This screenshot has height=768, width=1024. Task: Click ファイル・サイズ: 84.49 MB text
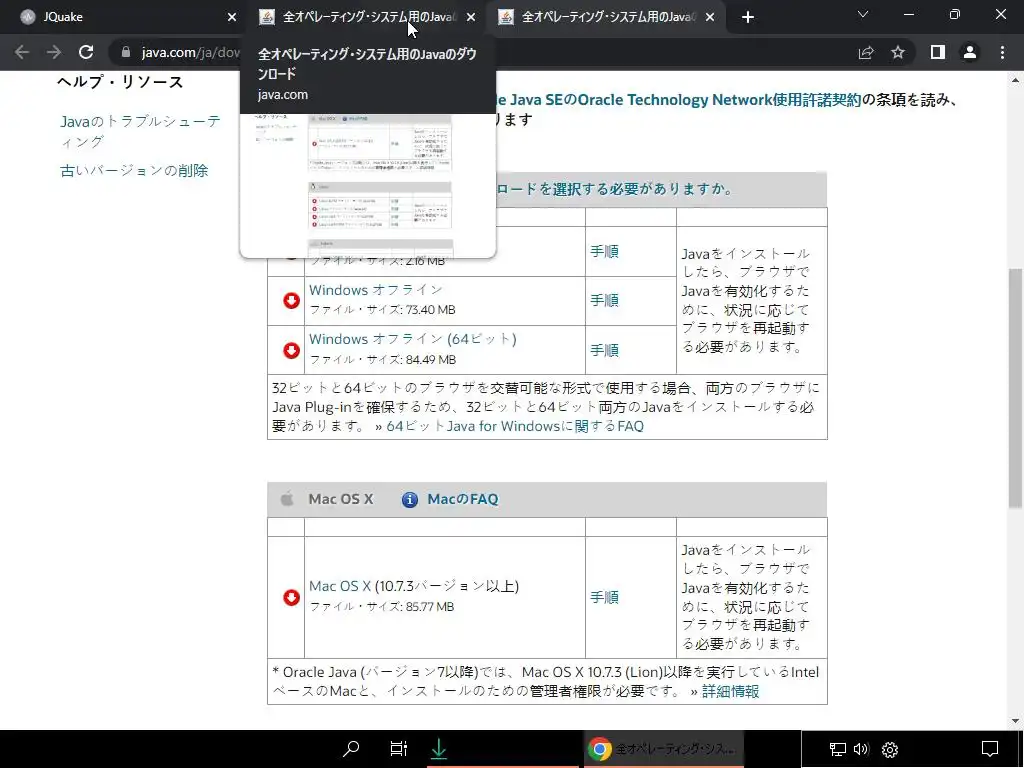point(383,360)
